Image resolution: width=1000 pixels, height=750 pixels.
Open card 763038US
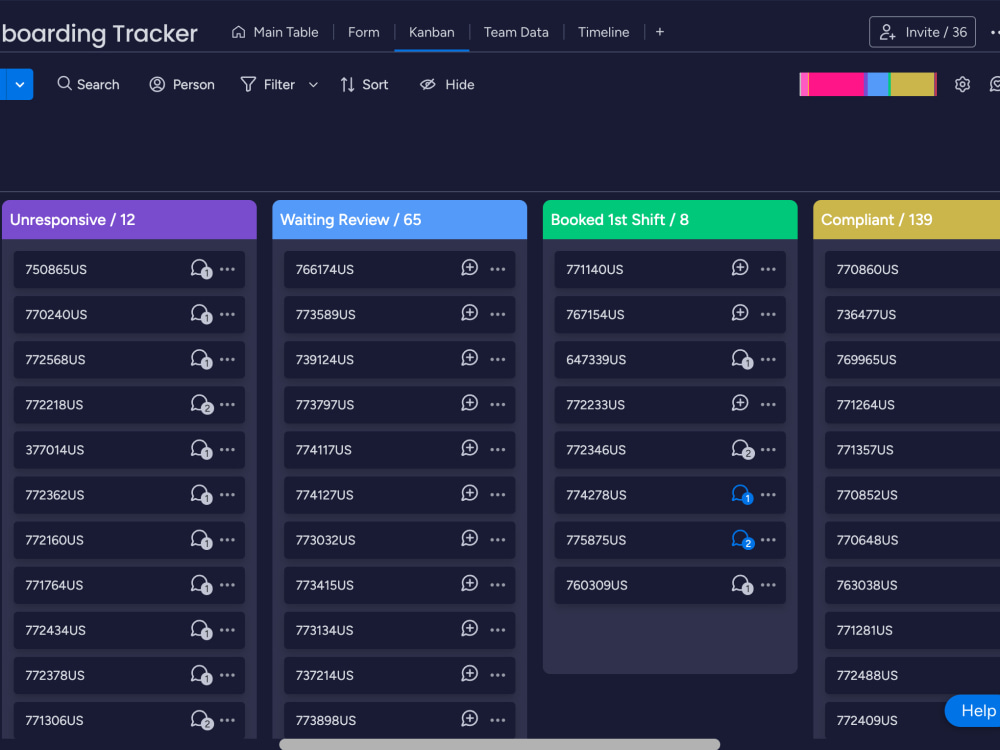(x=913, y=585)
